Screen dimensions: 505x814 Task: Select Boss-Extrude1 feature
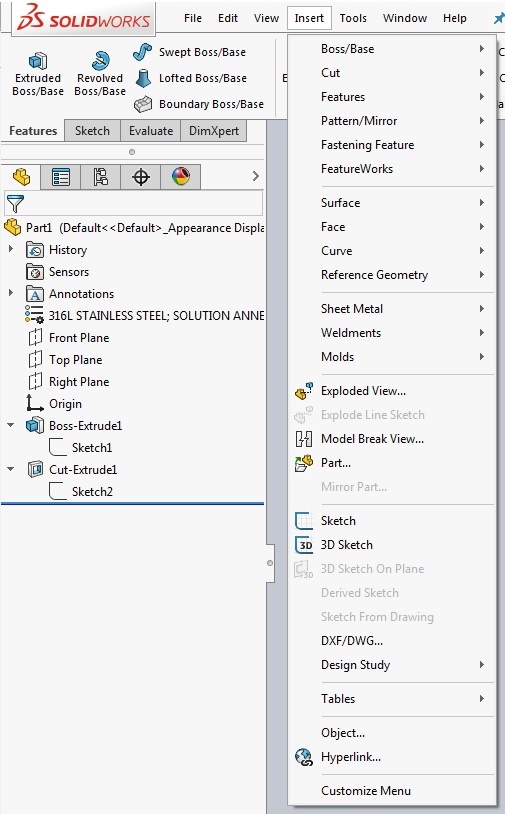(74, 426)
